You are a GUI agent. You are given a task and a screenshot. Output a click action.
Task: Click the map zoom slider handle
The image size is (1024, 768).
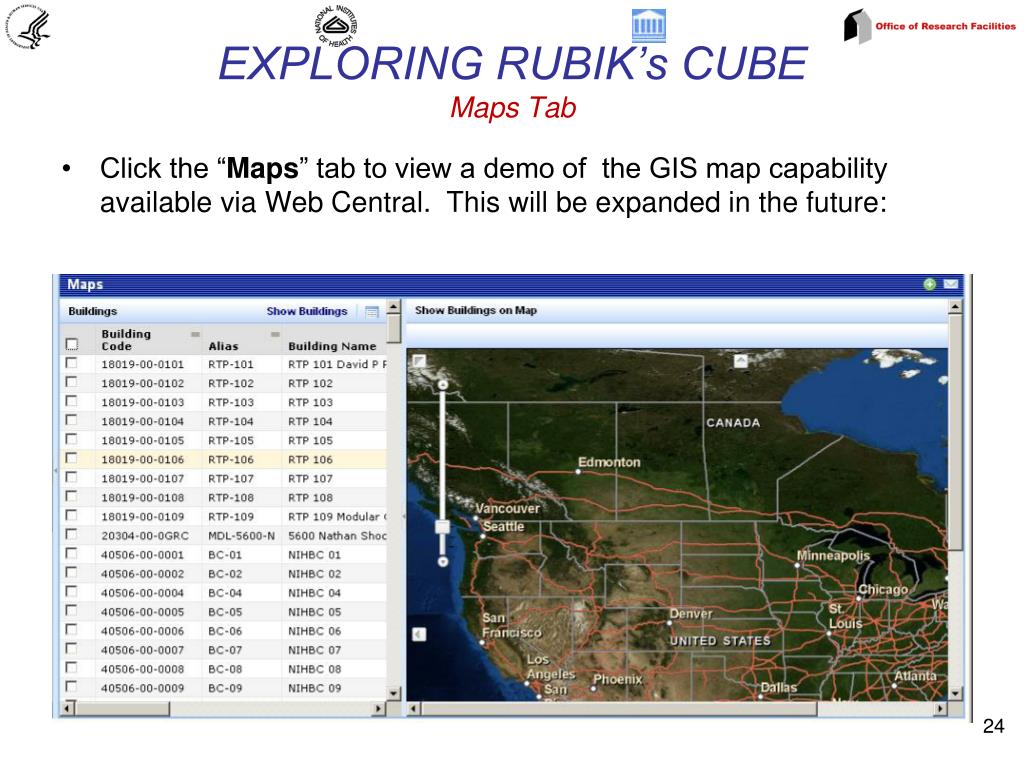443,526
